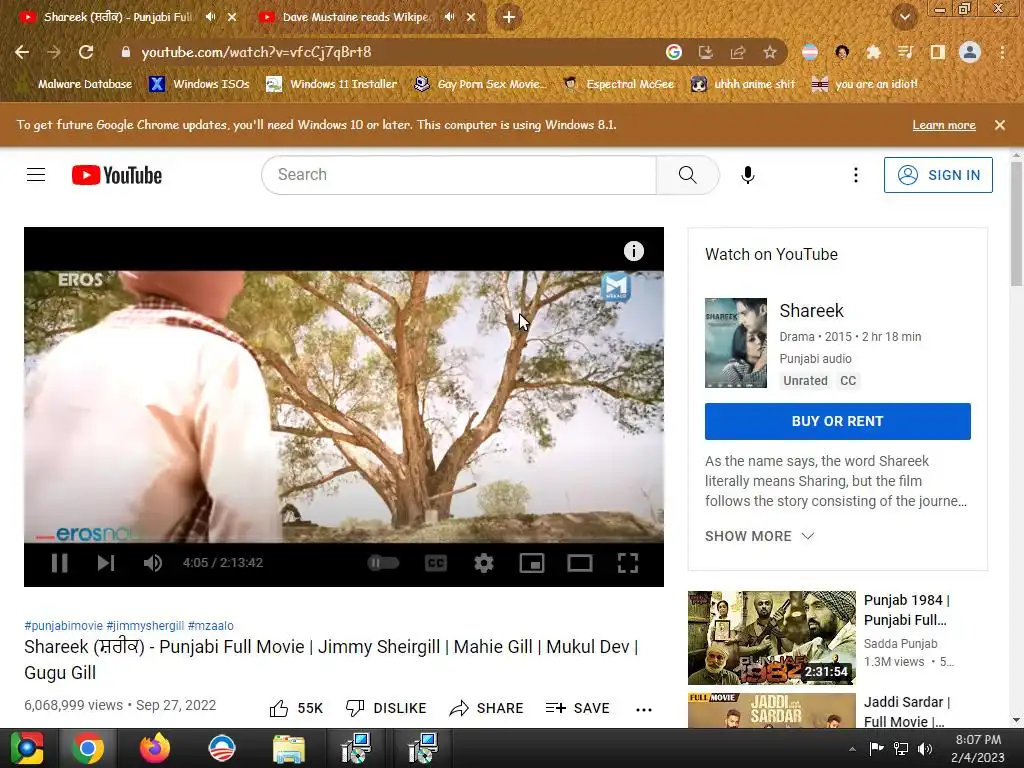The height and width of the screenshot is (768, 1024).
Task: Open 'you are an idiot!' bookmark
Action: pos(865,84)
